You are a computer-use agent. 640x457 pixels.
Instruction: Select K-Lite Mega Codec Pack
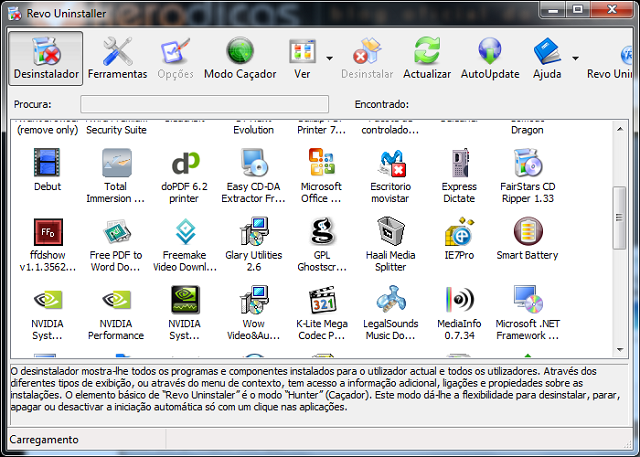pos(322,313)
